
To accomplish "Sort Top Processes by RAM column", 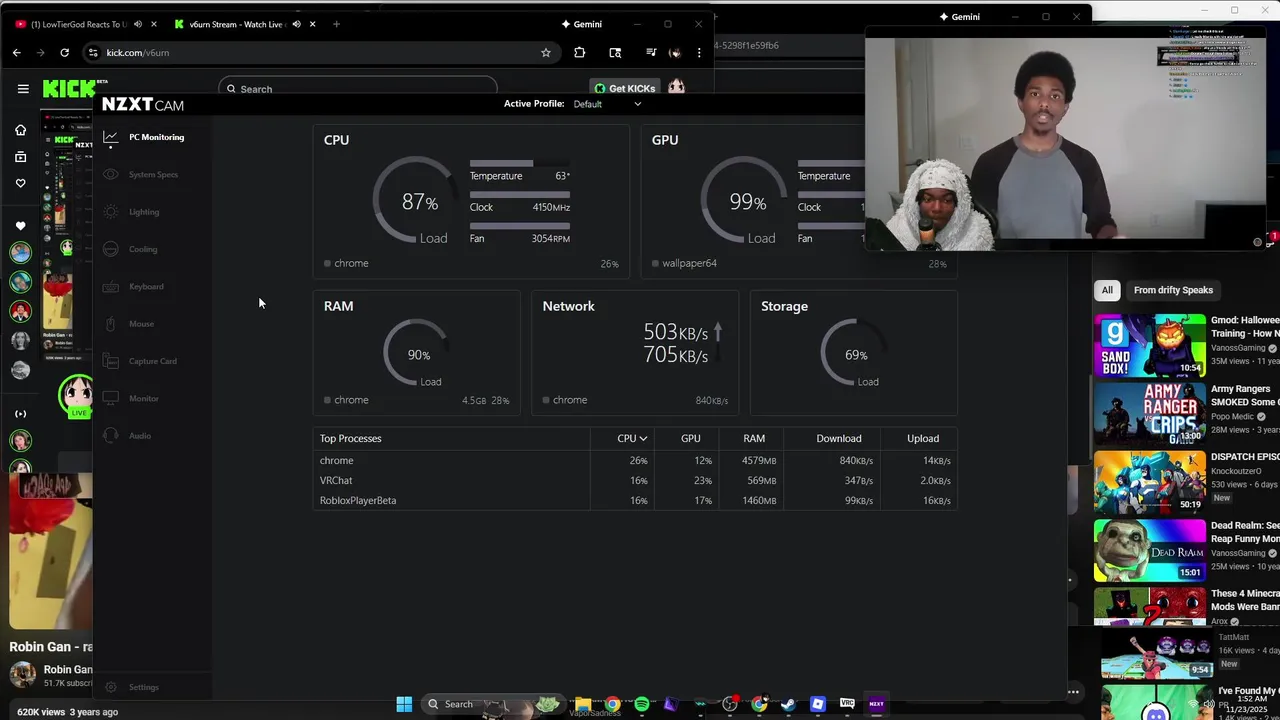I will click(754, 438).
